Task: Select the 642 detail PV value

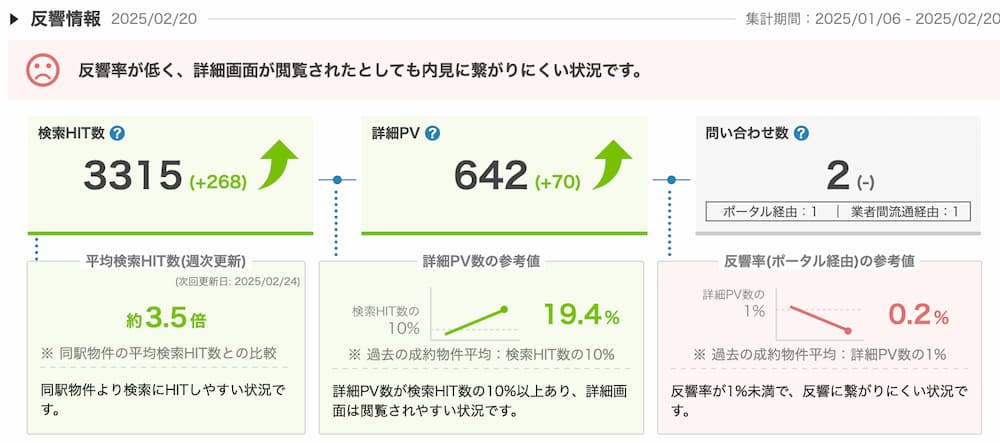Action: [490, 176]
